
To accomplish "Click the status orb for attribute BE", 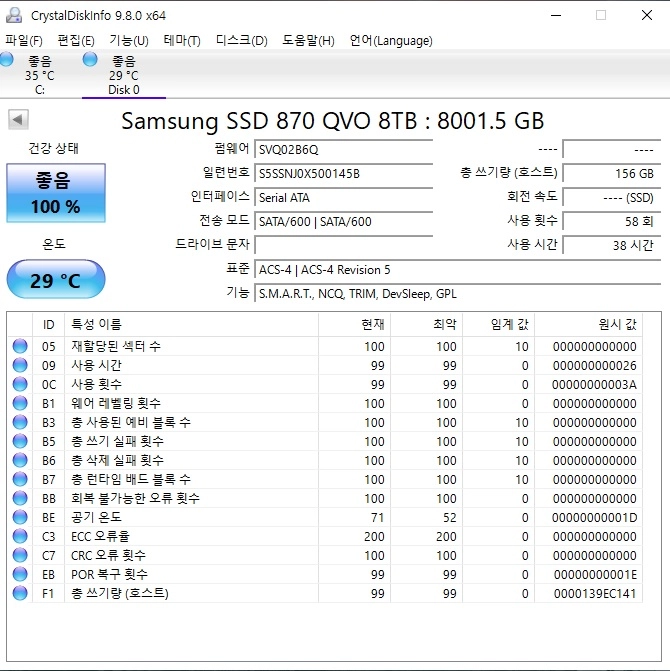I will point(20,517).
